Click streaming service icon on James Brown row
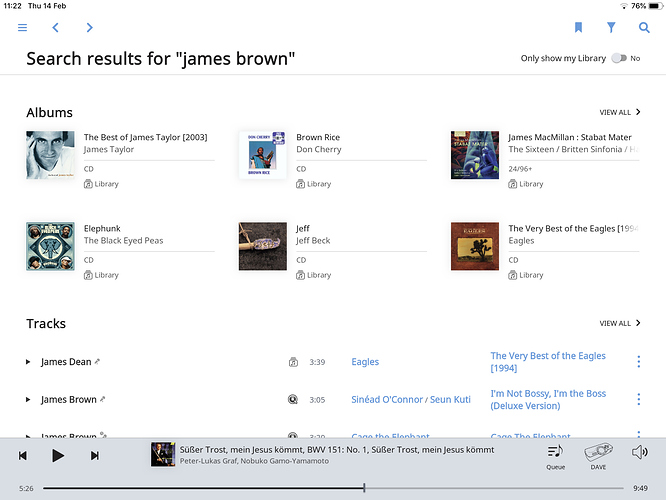Viewport: 666px width, 500px height. pos(293,400)
